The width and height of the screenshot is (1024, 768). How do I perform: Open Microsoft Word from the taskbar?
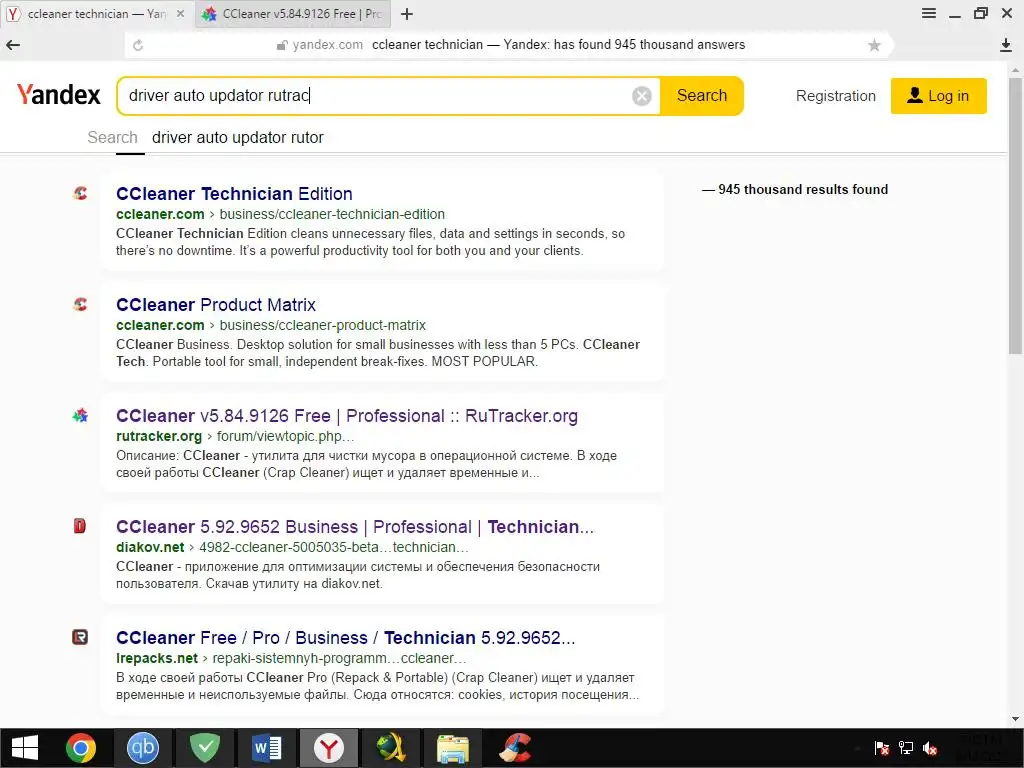coord(267,748)
